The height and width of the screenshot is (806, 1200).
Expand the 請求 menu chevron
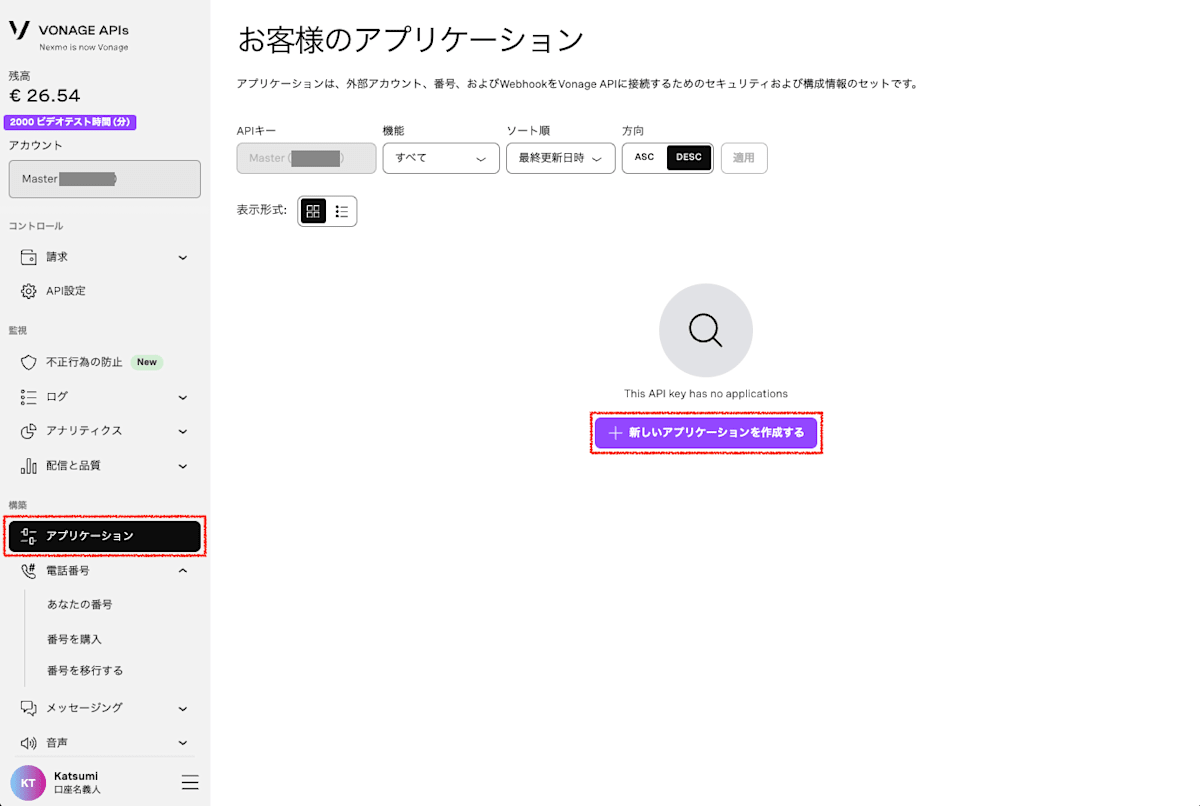(x=183, y=258)
